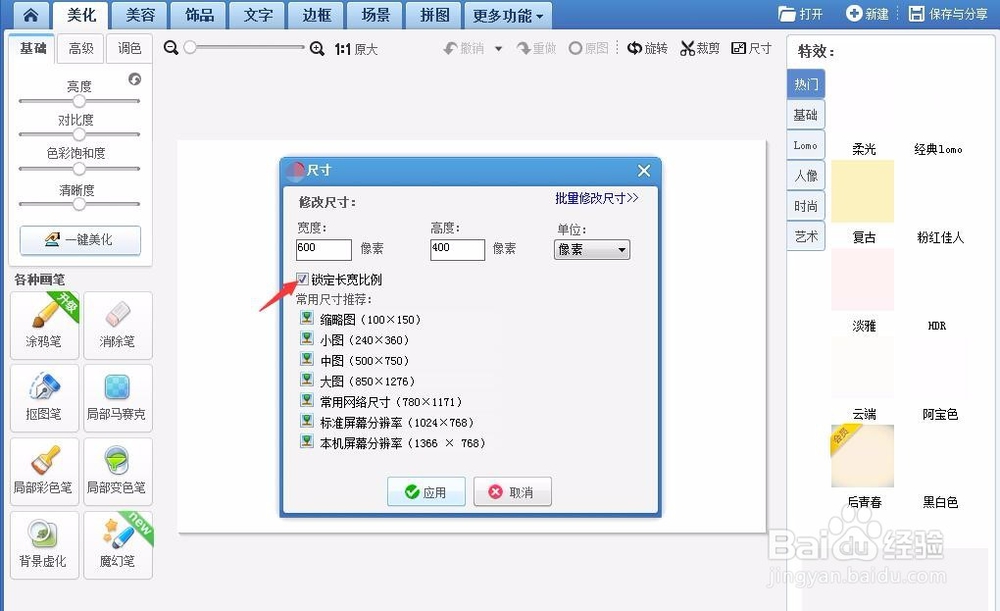The width and height of the screenshot is (1000, 611).
Task: Select the 背景虚化 background blur tool
Action: click(x=44, y=545)
